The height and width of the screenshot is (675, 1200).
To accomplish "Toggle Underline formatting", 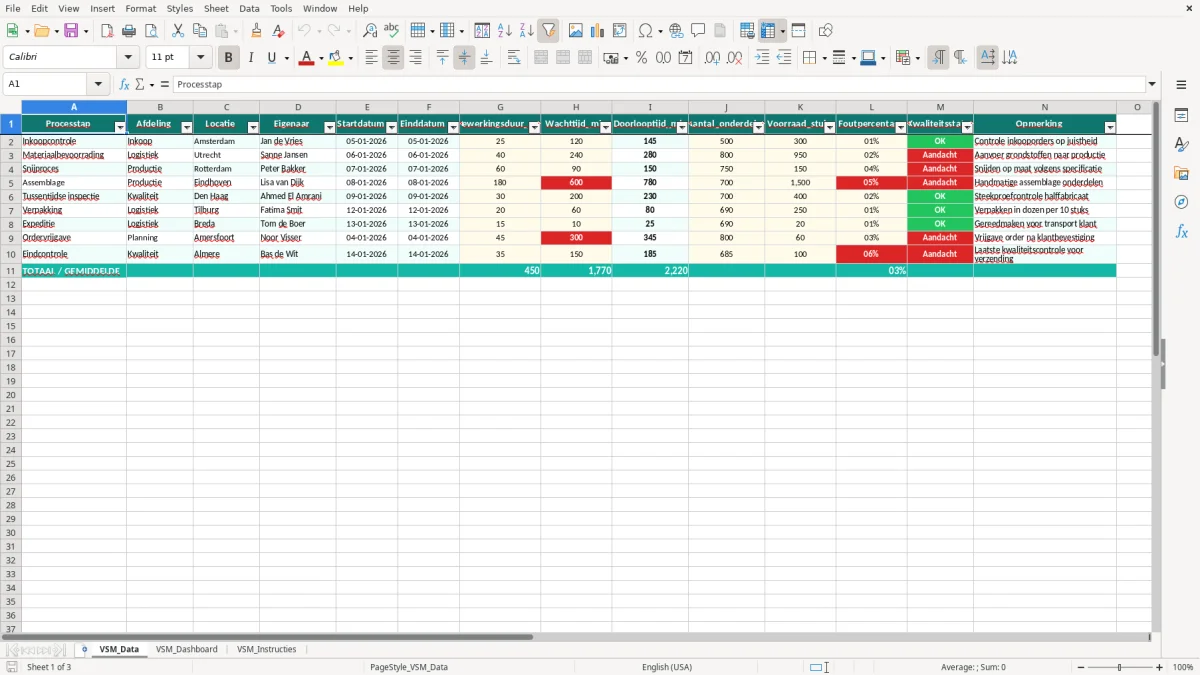I will [x=271, y=58].
